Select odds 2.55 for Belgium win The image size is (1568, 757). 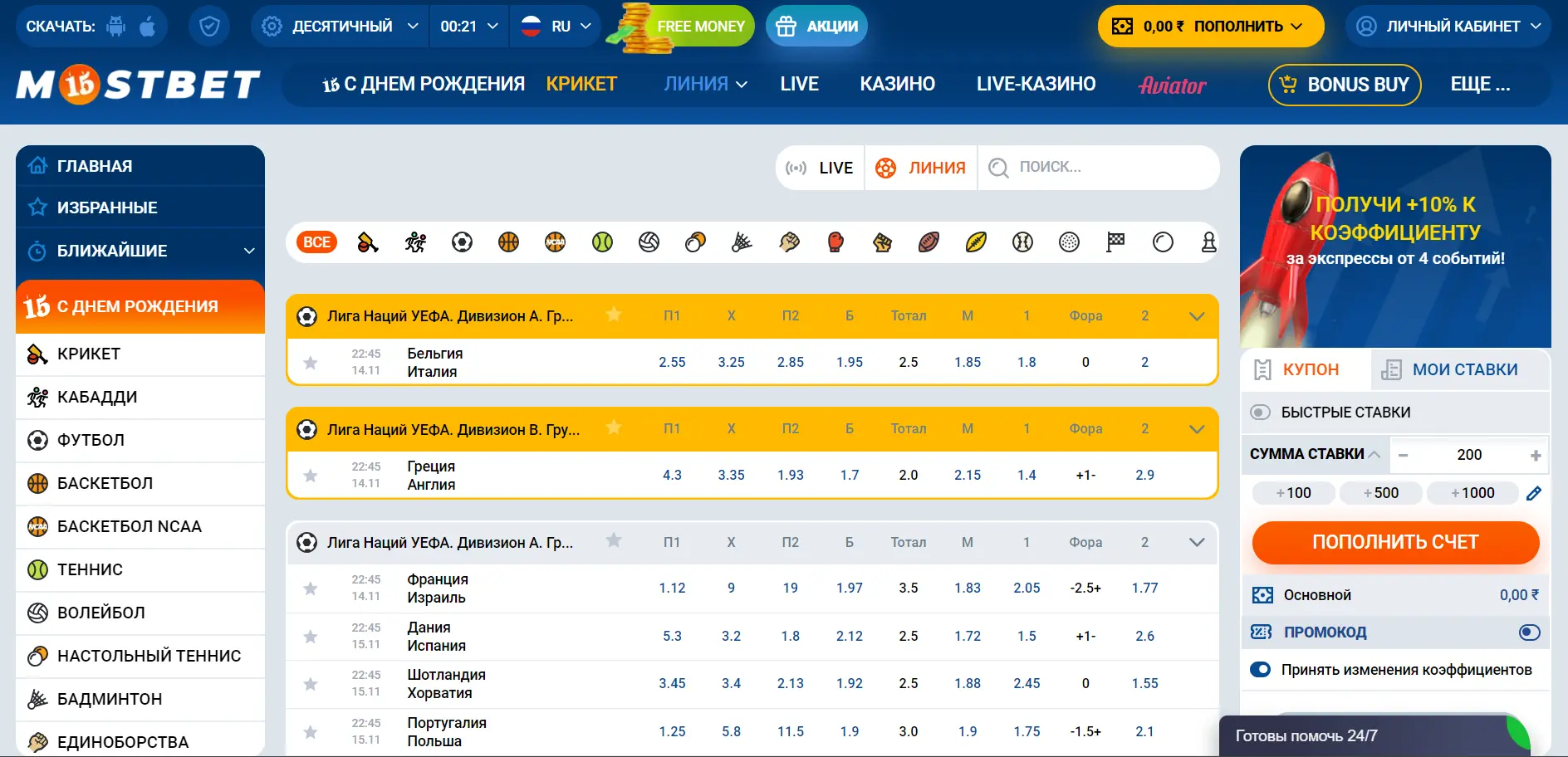[672, 363]
